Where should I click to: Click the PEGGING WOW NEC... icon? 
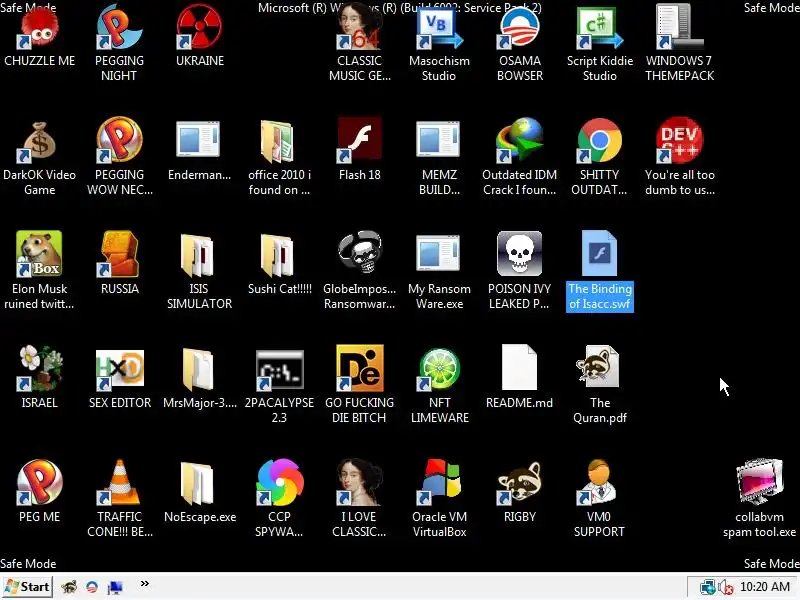(x=119, y=140)
